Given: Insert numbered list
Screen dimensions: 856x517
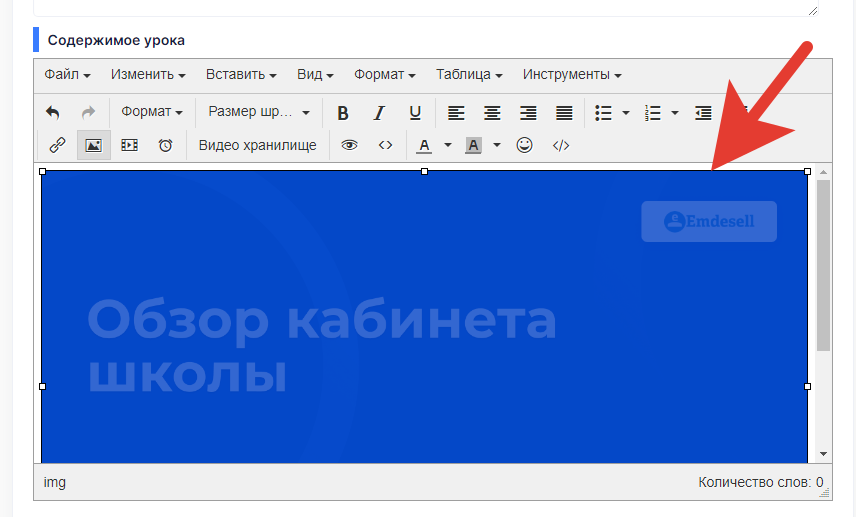Looking at the screenshot, I should 652,113.
